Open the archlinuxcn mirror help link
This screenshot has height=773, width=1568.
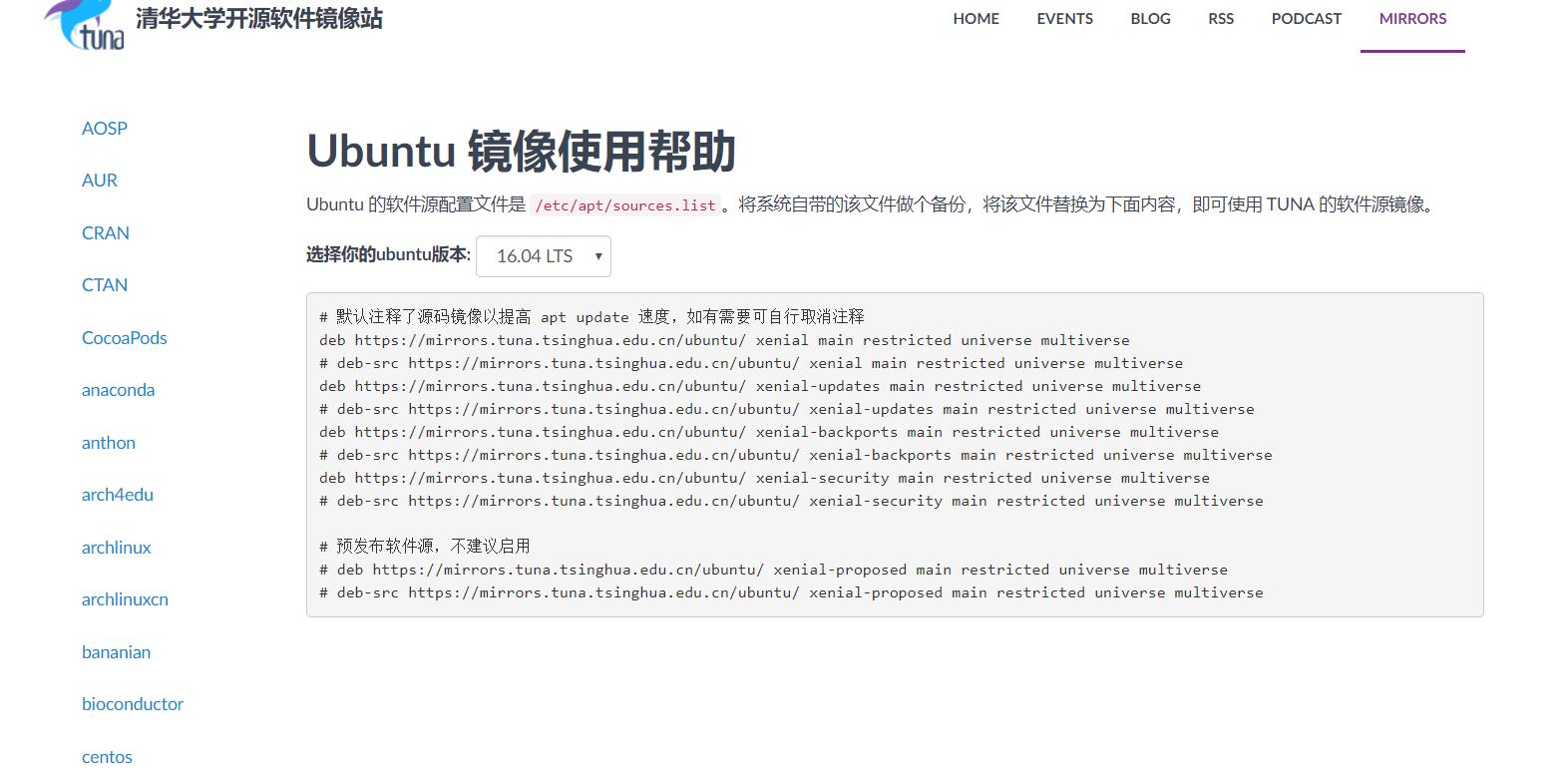(x=125, y=599)
